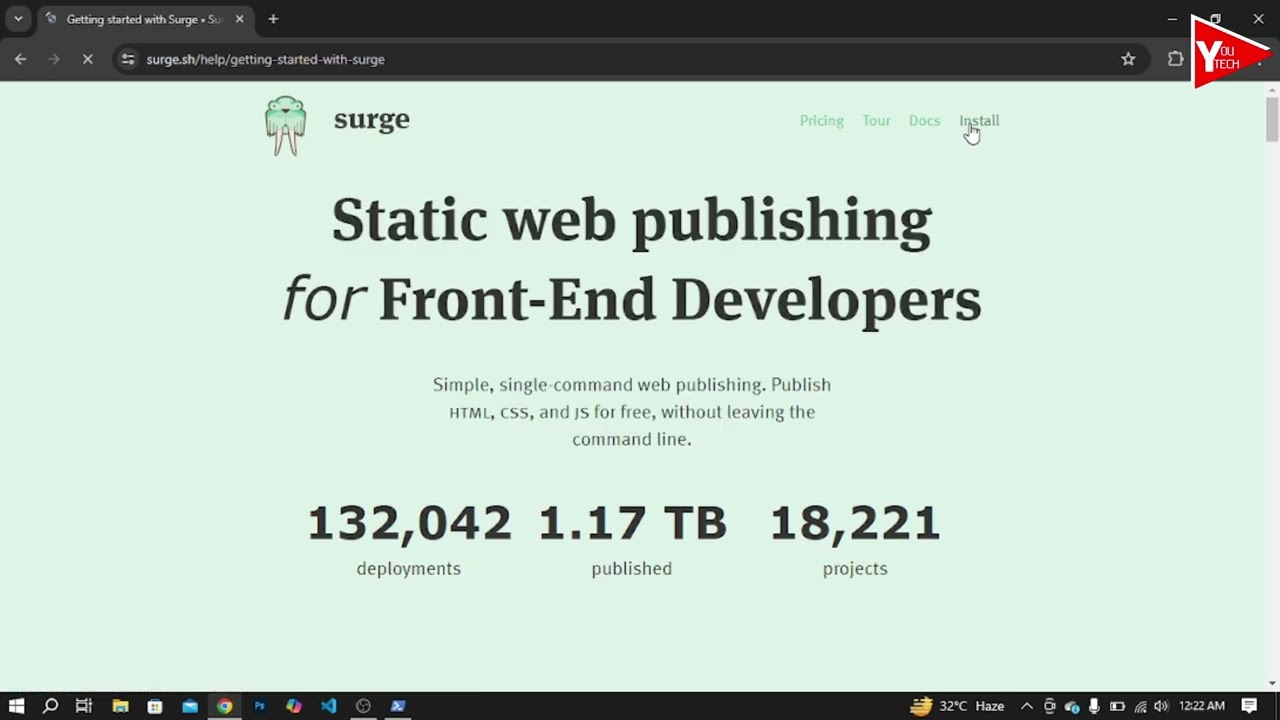This screenshot has width=1280, height=720.
Task: Open the Pricing nav link
Action: [x=821, y=120]
